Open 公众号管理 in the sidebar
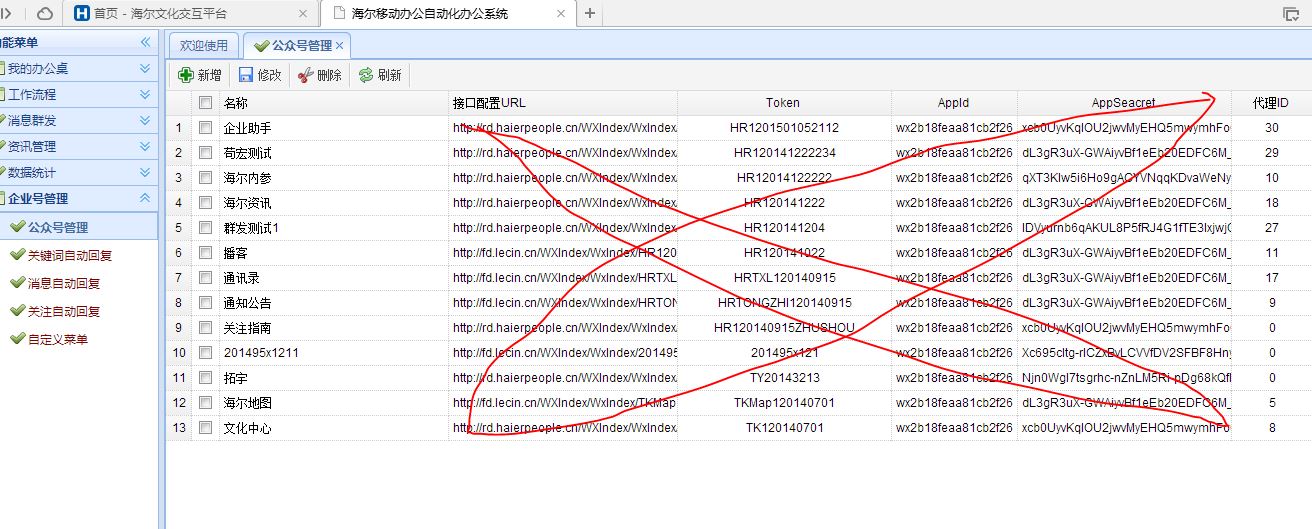This screenshot has height=529, width=1312. (x=79, y=227)
